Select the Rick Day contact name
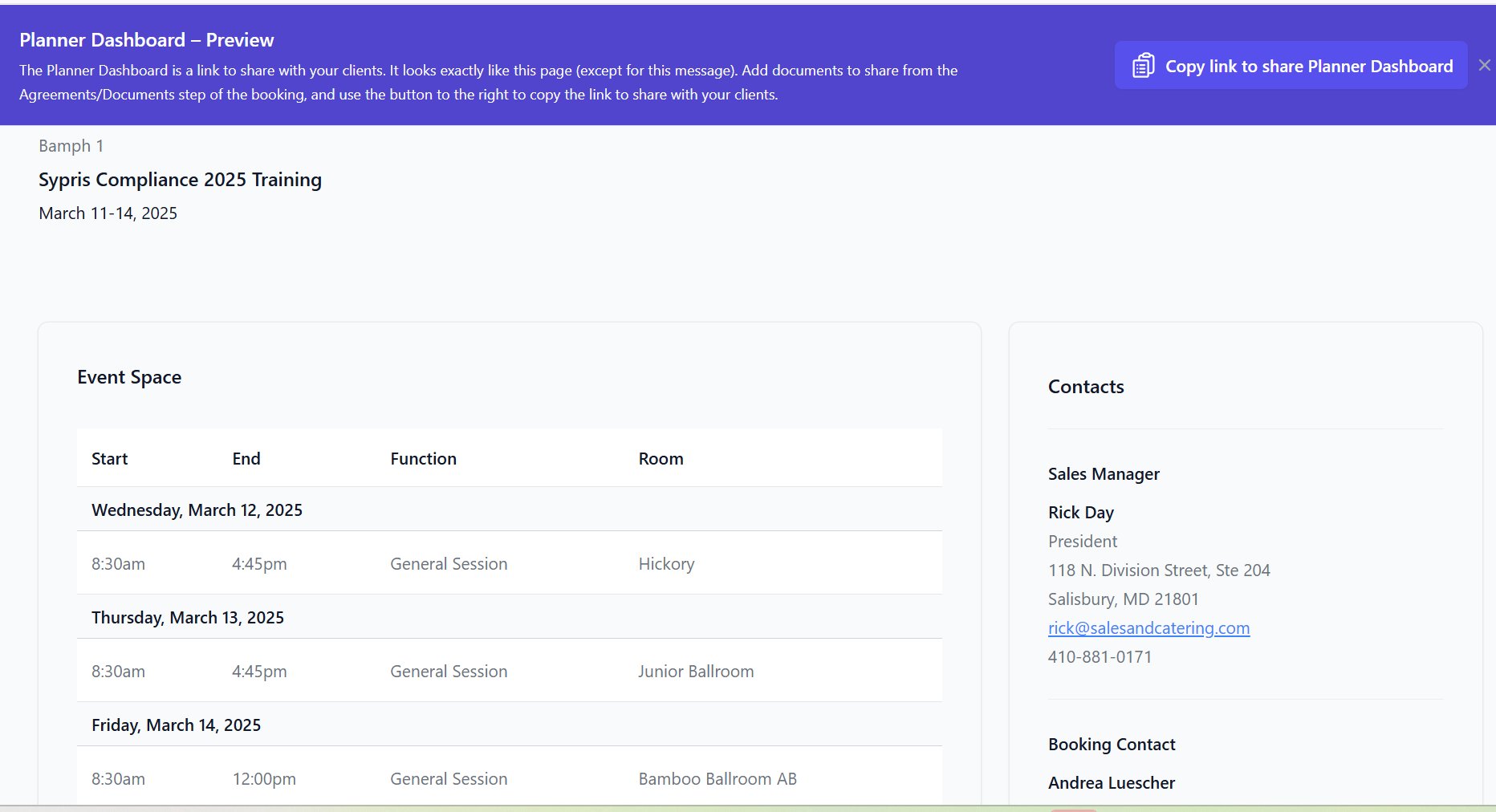The image size is (1496, 812). click(x=1080, y=513)
